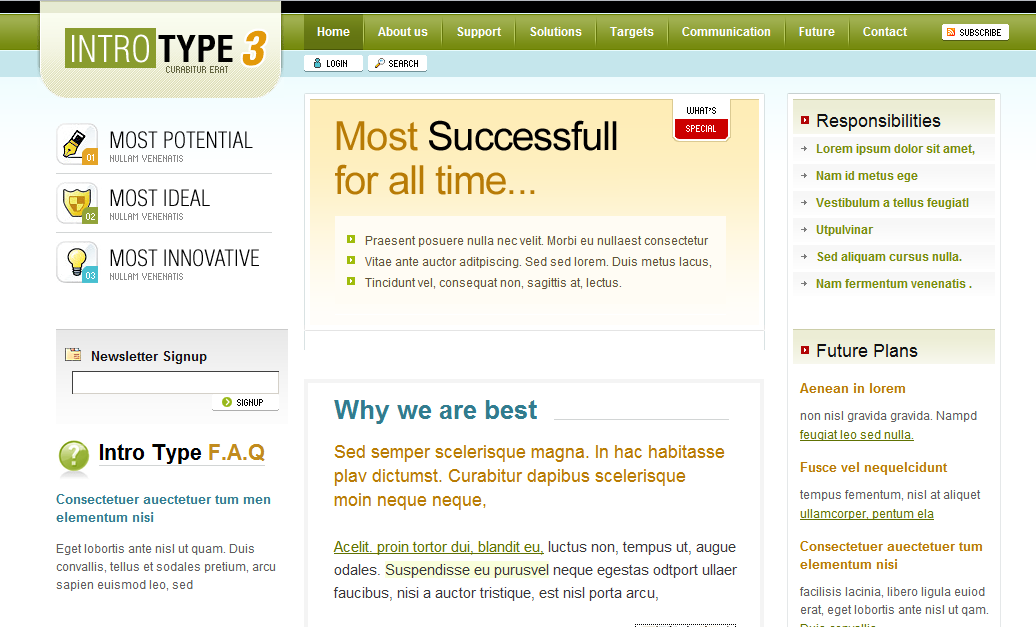The image size is (1036, 627).
Task: Click the Intro Type F.A.Q heading
Action: [182, 453]
